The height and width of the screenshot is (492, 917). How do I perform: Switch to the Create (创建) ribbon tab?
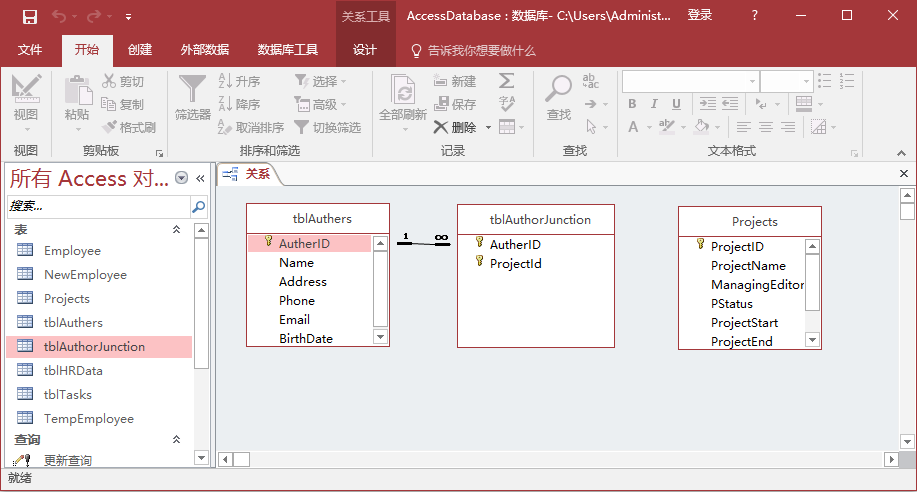[140, 50]
